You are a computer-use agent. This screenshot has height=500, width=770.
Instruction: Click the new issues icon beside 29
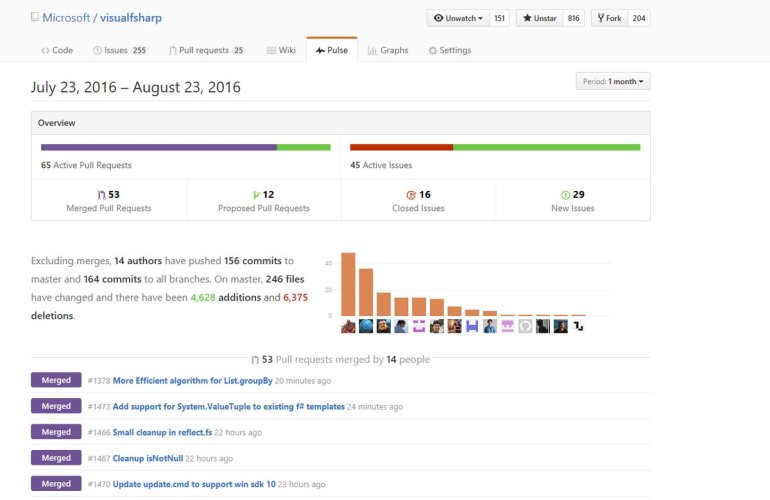pos(565,194)
